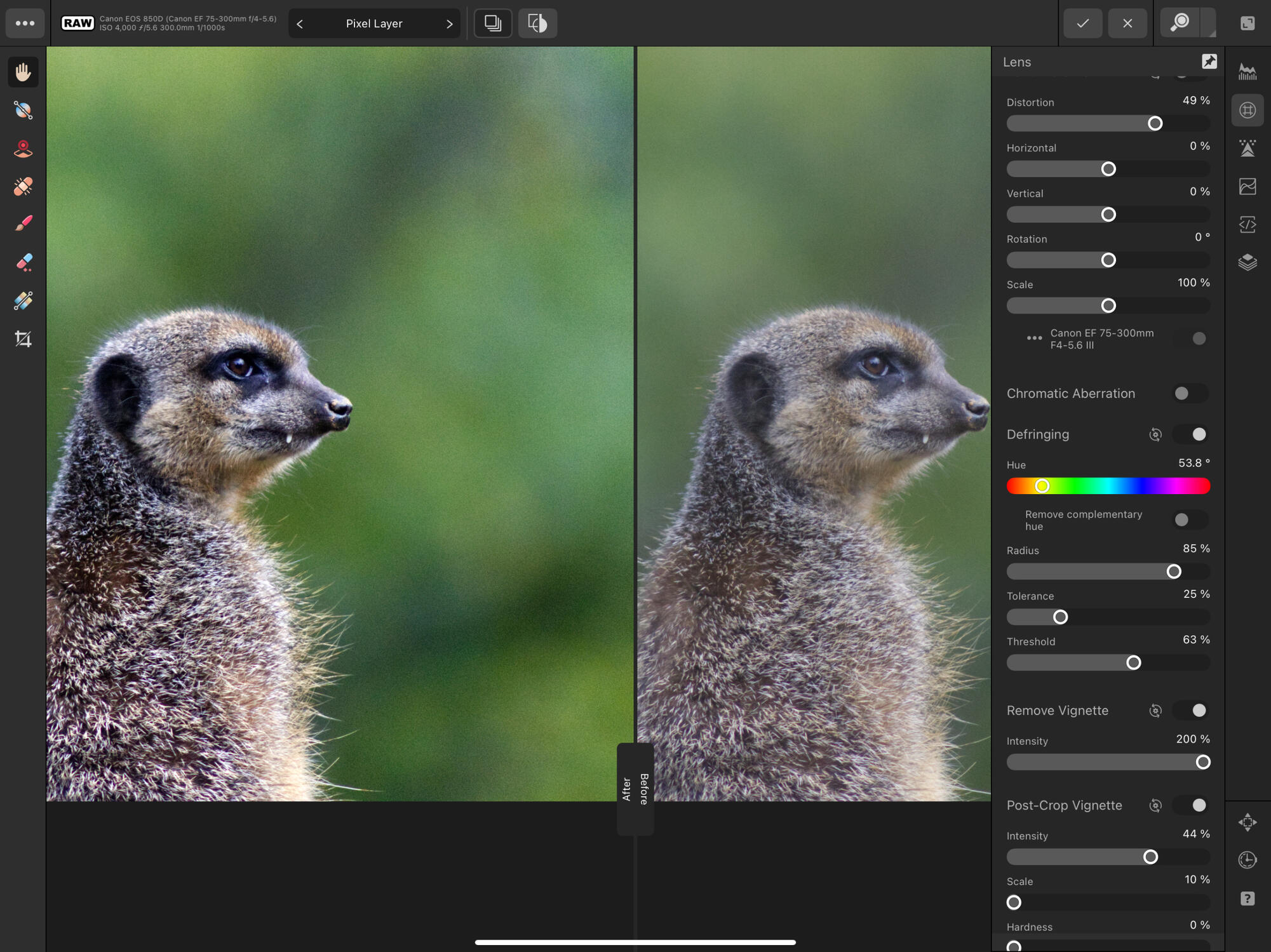Apply the develop changes with checkmark

pos(1083,23)
